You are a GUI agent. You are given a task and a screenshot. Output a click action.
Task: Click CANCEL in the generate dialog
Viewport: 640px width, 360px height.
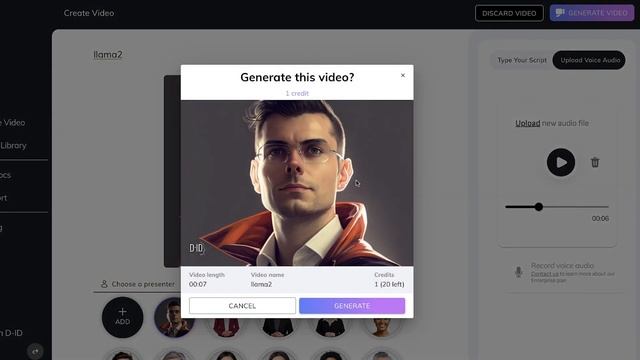click(x=242, y=306)
